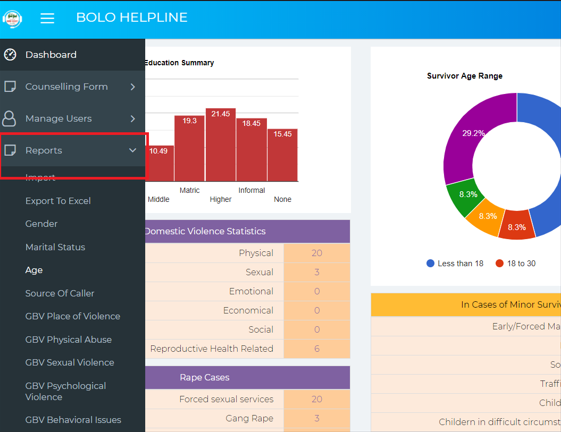Collapse the Reports chevron
The image size is (561, 432).
[x=133, y=150]
